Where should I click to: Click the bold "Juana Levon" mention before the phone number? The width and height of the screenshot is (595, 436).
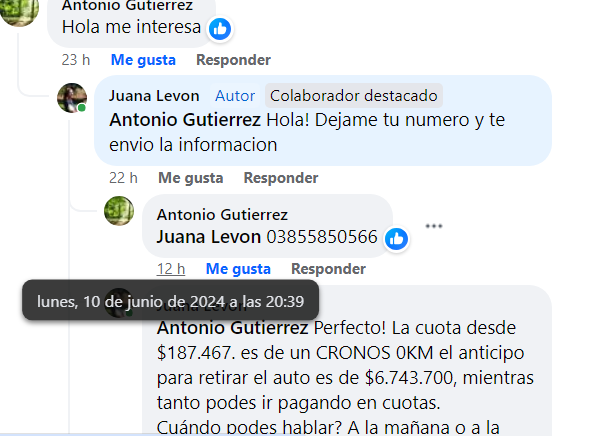209,237
